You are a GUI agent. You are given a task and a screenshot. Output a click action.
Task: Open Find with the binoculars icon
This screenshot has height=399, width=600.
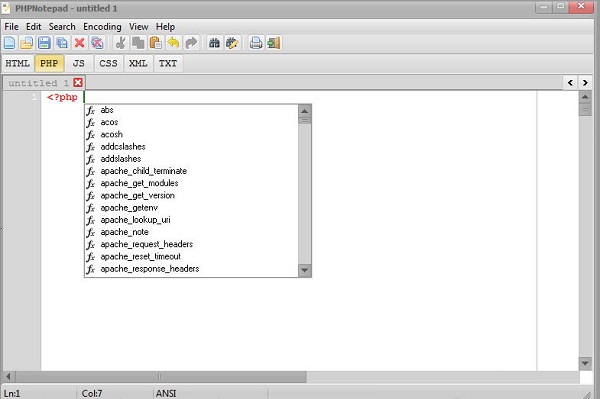(214, 43)
